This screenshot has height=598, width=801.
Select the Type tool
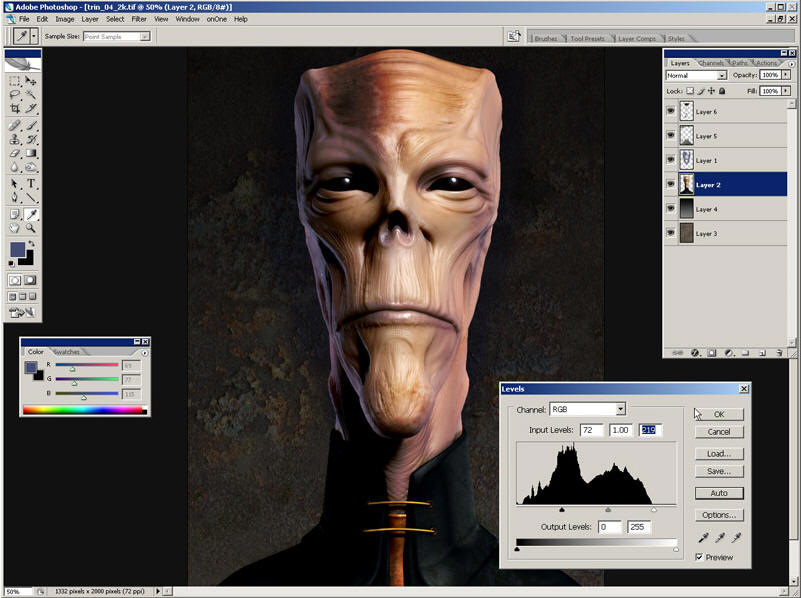[x=31, y=183]
